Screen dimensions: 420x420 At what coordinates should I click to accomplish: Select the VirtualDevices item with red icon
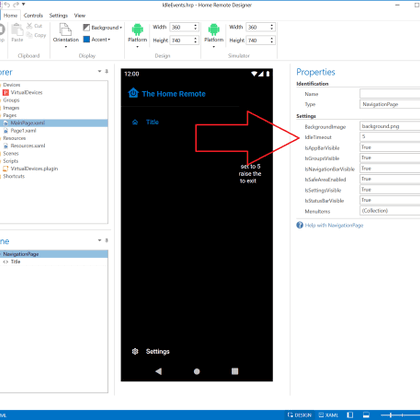pyautogui.click(x=23, y=92)
